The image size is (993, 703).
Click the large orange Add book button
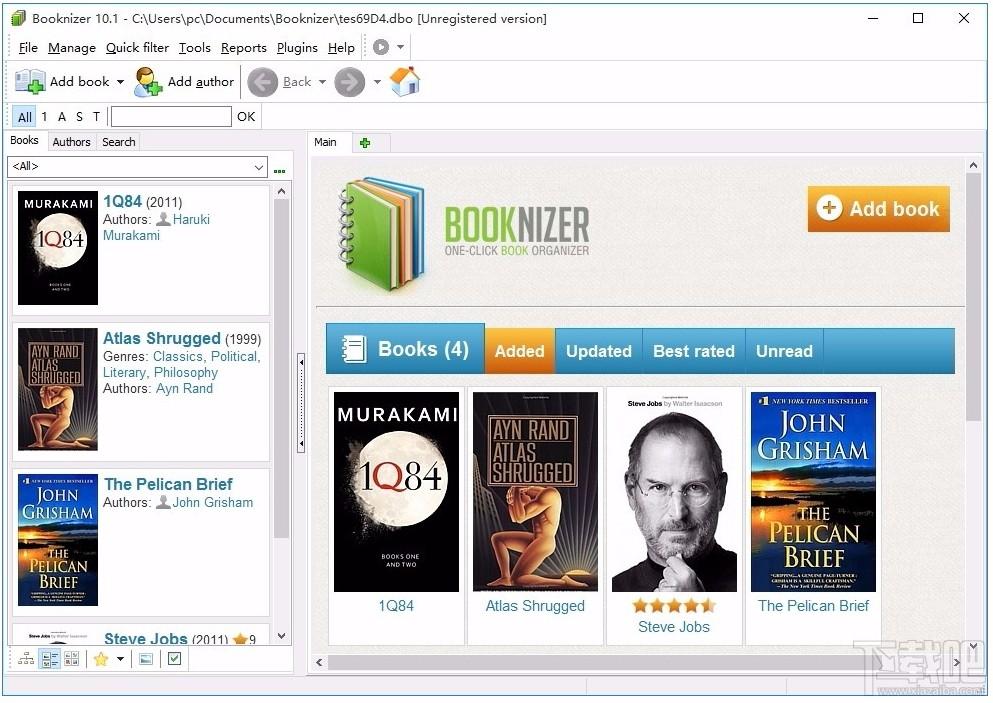(878, 209)
